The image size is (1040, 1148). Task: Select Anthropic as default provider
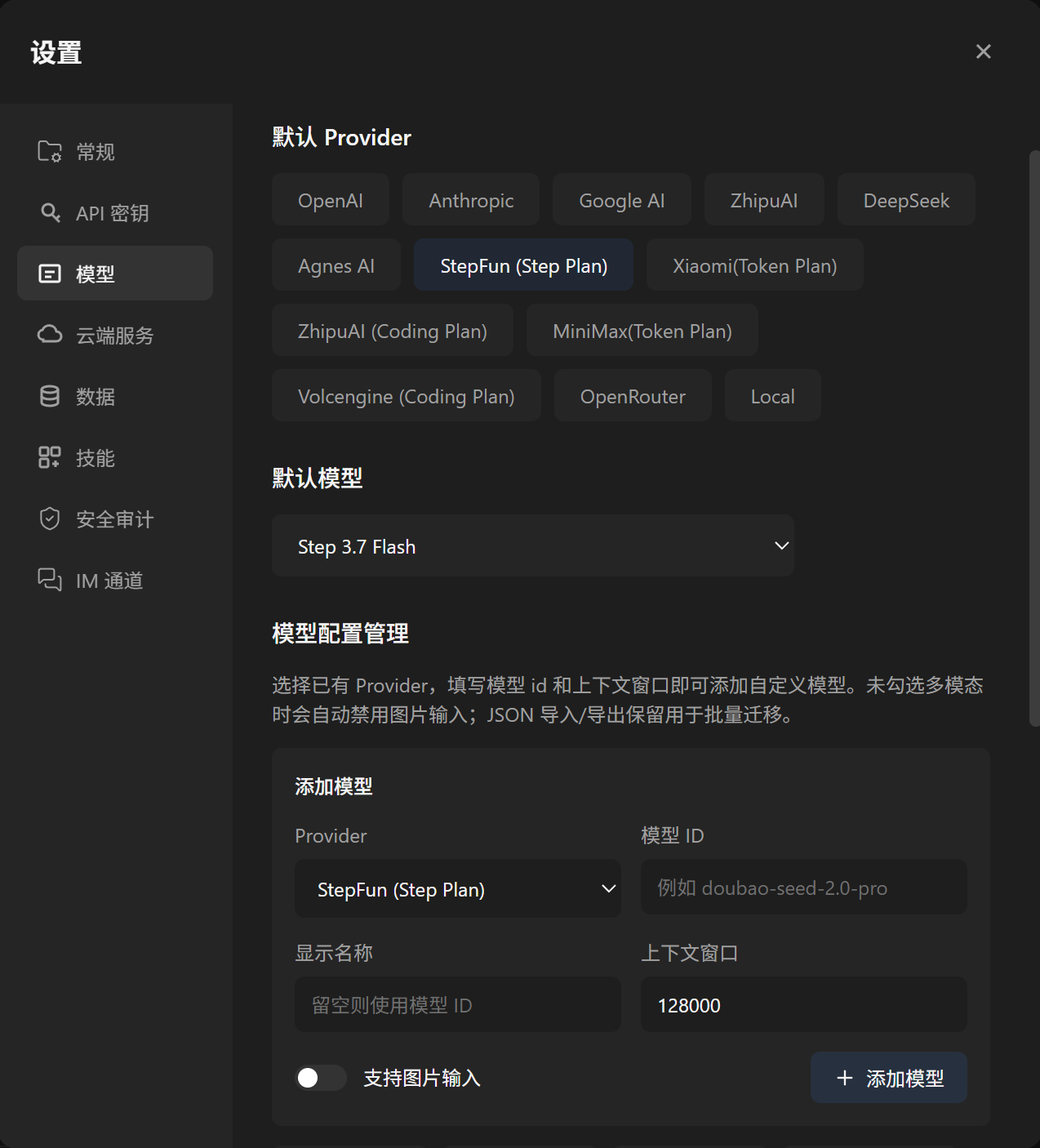point(471,200)
